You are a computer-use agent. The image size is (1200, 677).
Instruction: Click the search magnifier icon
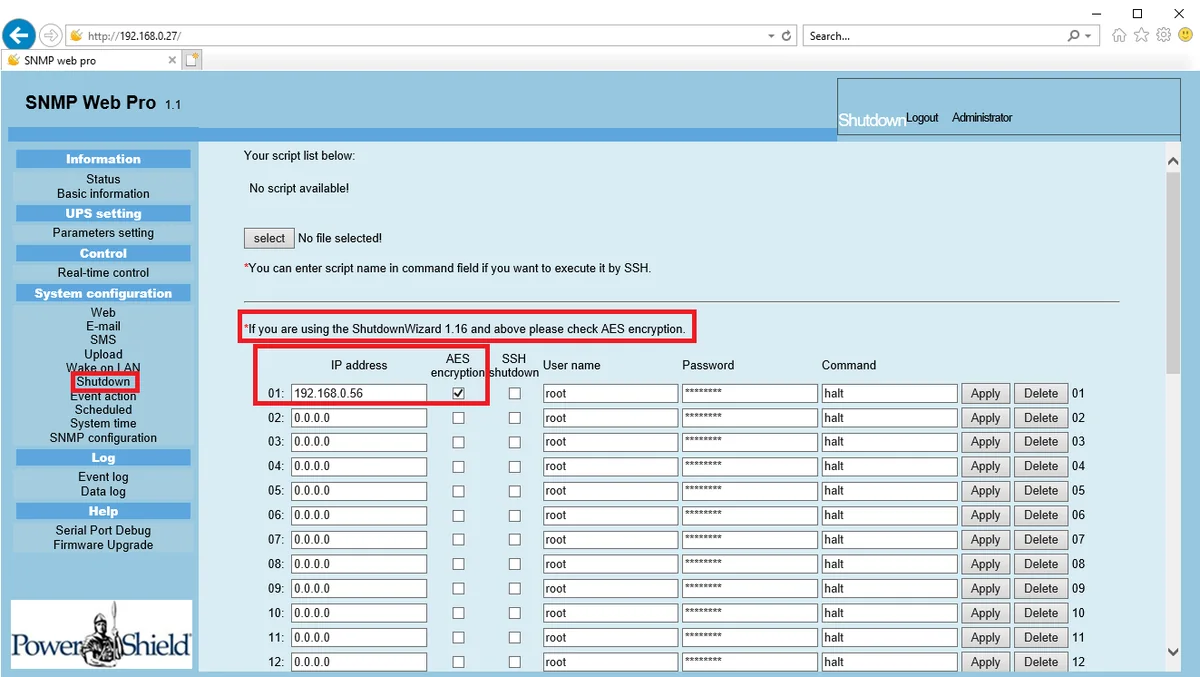click(x=1074, y=35)
